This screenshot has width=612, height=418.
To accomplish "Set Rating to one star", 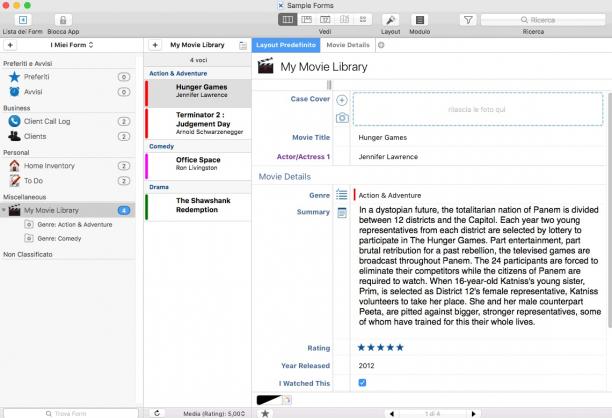I will 361,347.
